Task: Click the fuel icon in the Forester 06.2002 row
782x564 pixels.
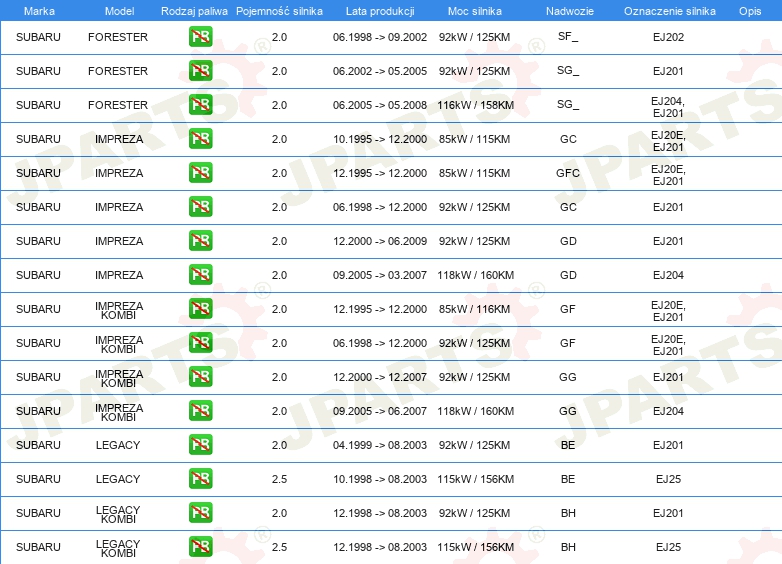Action: tap(200, 71)
